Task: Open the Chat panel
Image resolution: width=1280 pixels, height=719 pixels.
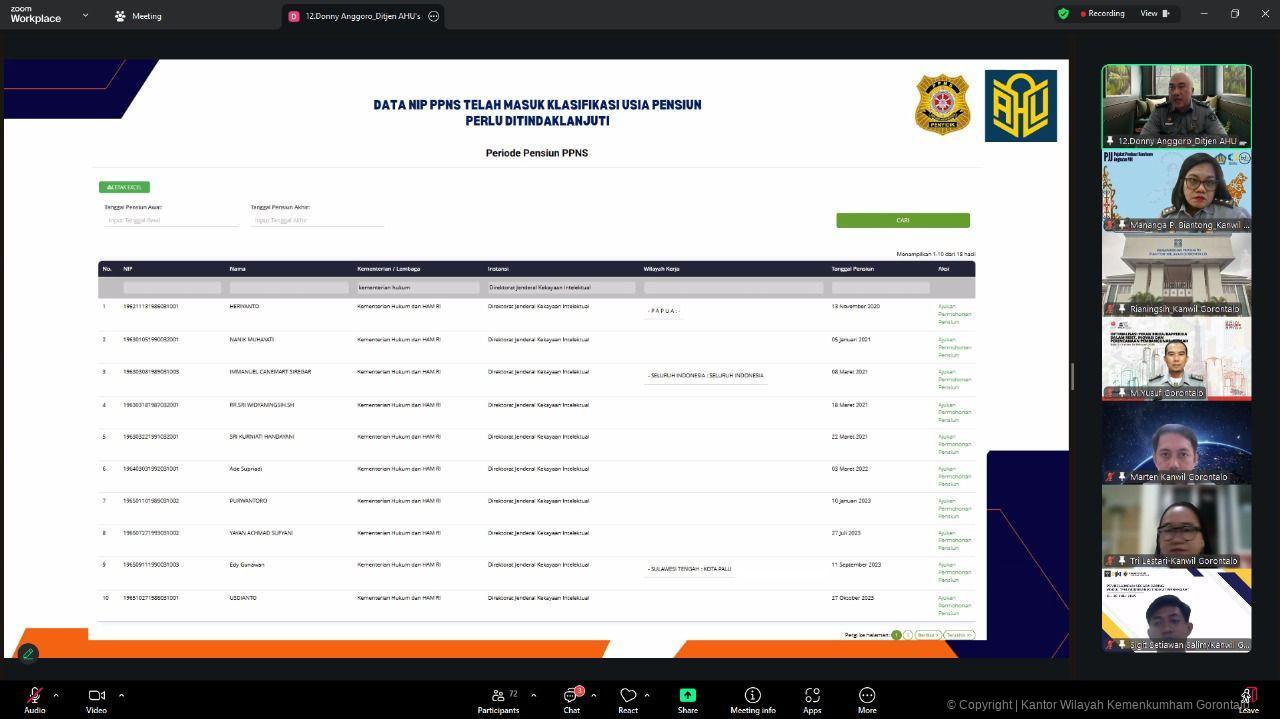Action: tap(571, 696)
